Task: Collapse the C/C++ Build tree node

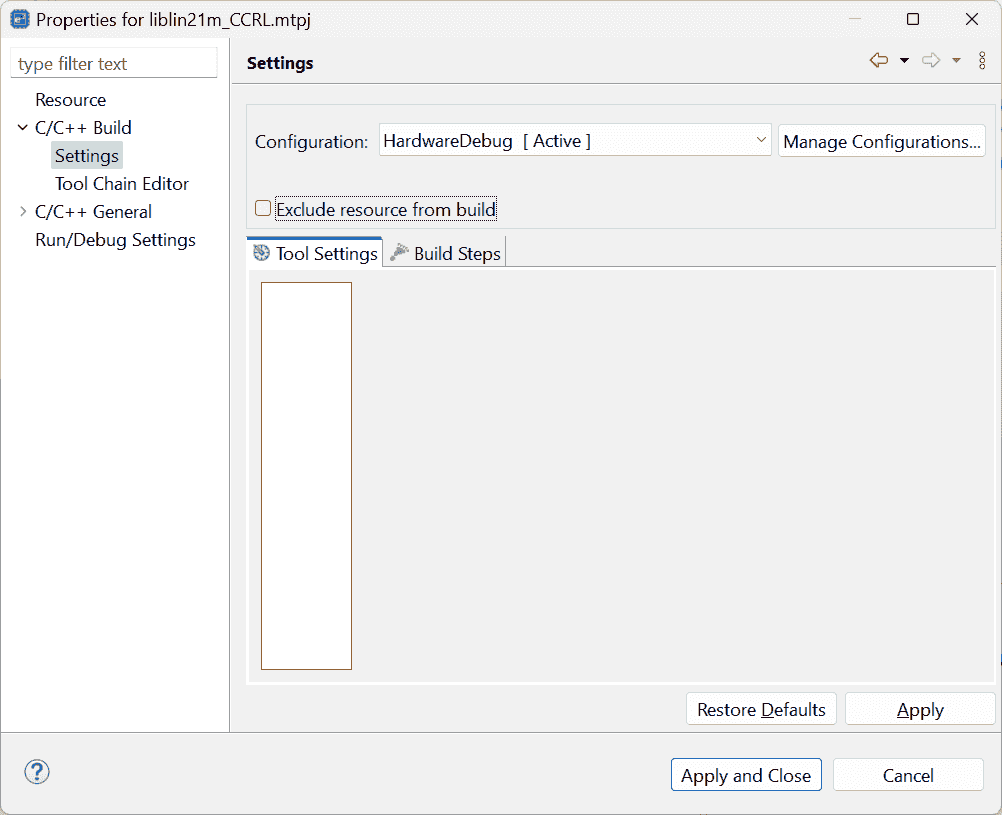Action: pos(23,127)
